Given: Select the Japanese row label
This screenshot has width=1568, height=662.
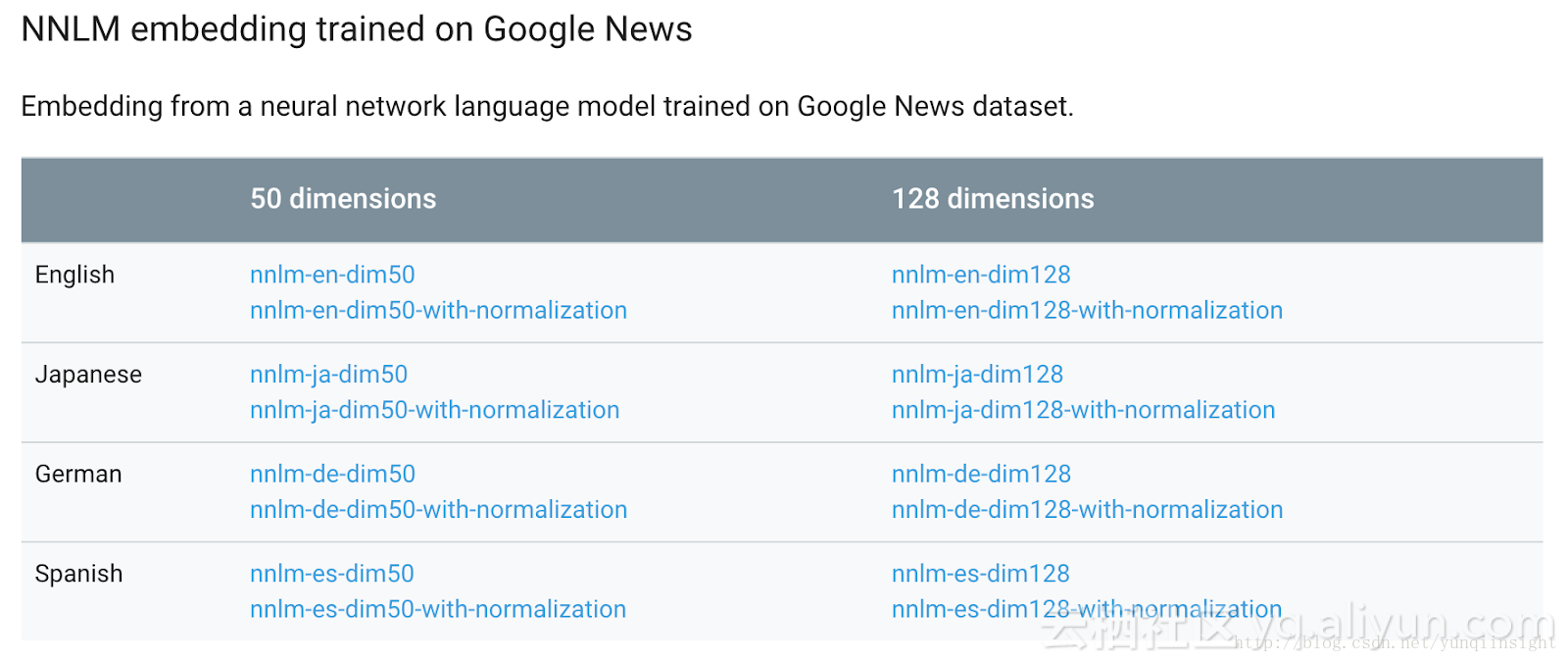Looking at the screenshot, I should pos(88,375).
